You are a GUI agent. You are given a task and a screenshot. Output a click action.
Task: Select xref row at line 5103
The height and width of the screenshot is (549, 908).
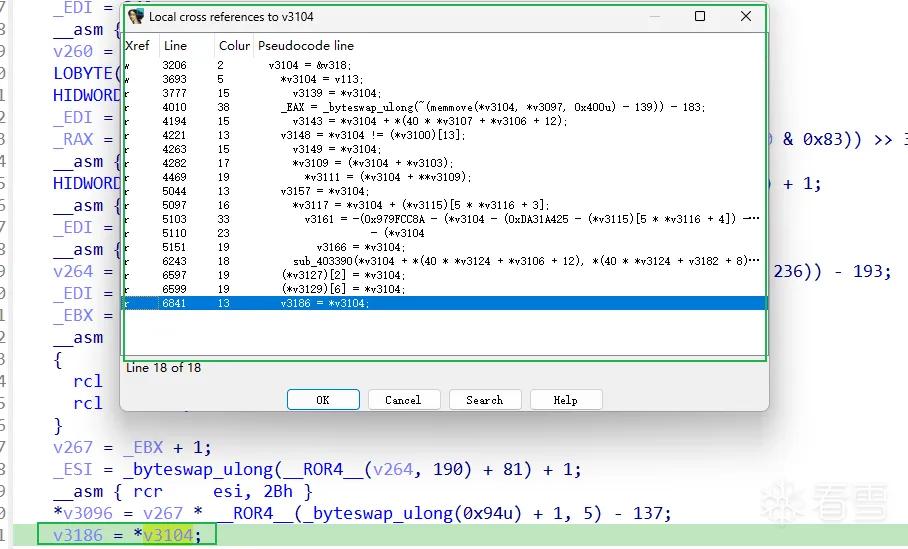[x=445, y=219]
